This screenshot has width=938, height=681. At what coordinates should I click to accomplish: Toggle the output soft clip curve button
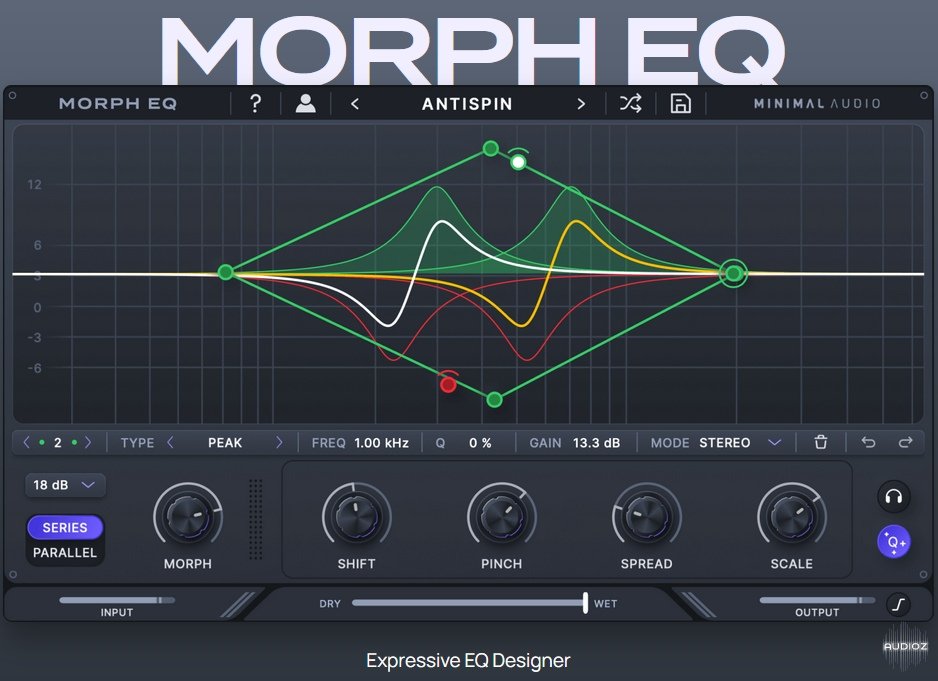(x=898, y=604)
